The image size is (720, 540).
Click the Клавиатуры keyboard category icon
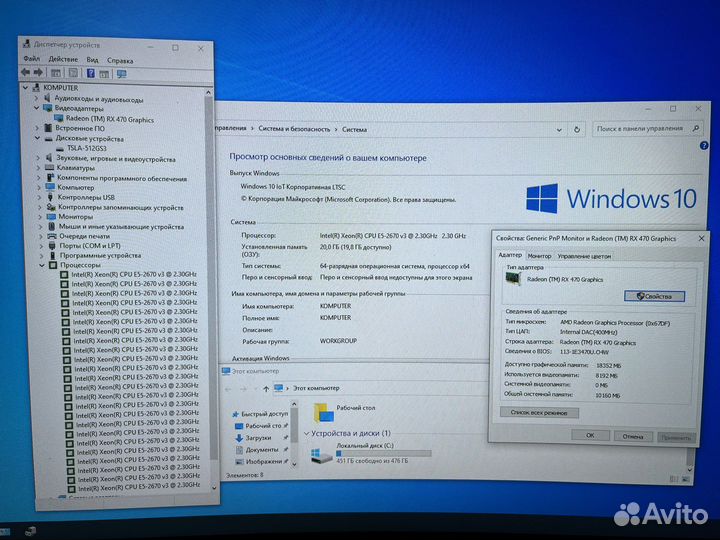[50, 168]
